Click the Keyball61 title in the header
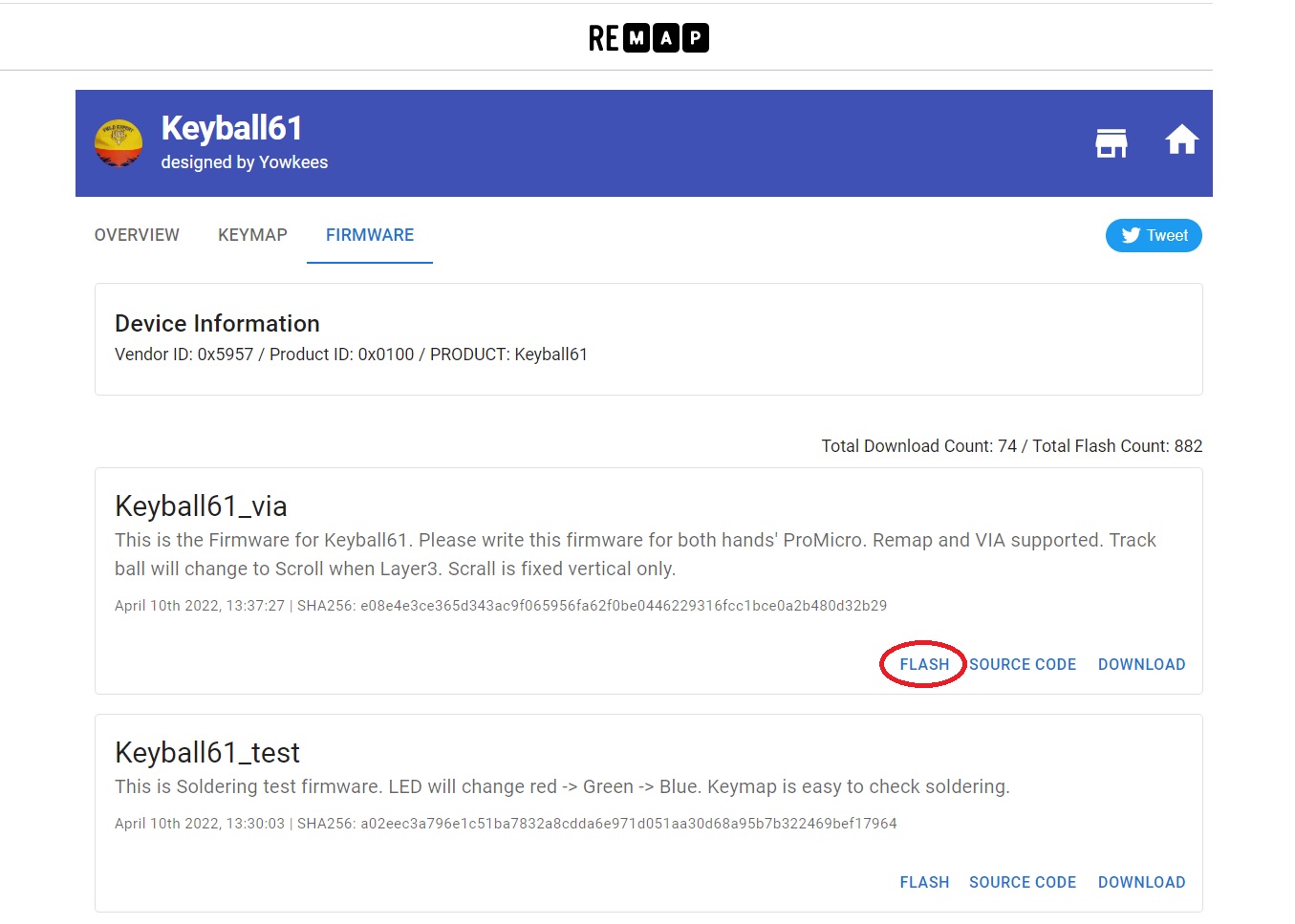 [232, 128]
